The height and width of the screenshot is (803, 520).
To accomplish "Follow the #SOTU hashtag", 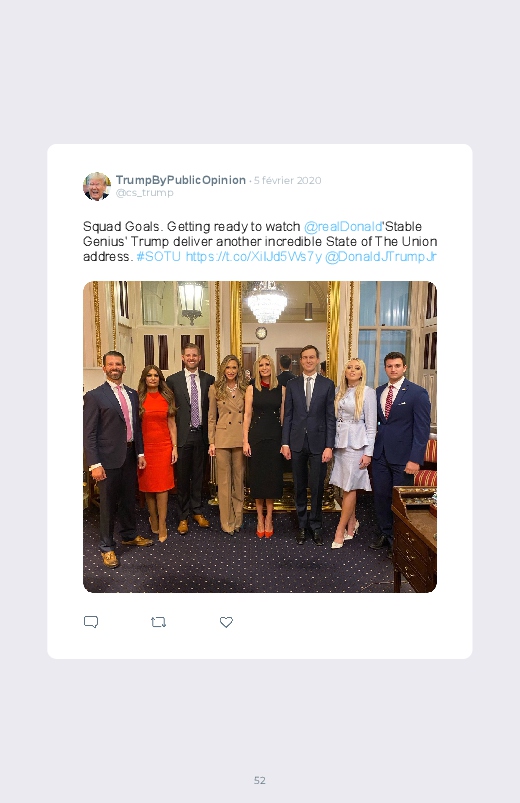I will (159, 257).
